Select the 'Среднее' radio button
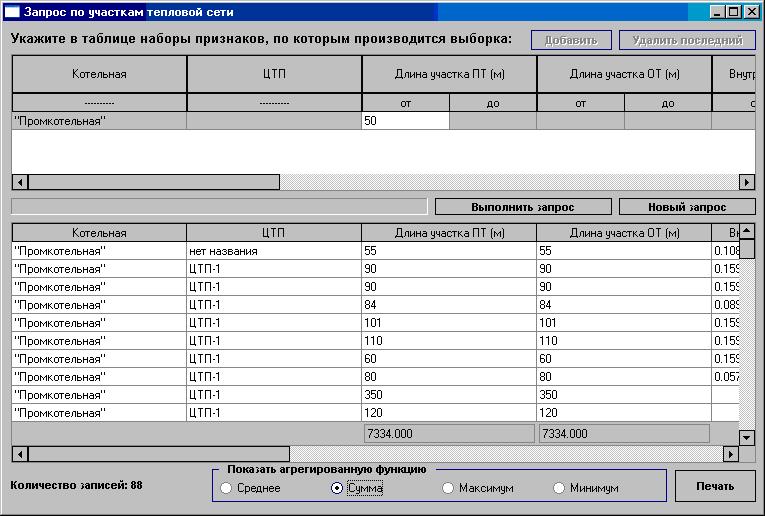 pos(226,488)
